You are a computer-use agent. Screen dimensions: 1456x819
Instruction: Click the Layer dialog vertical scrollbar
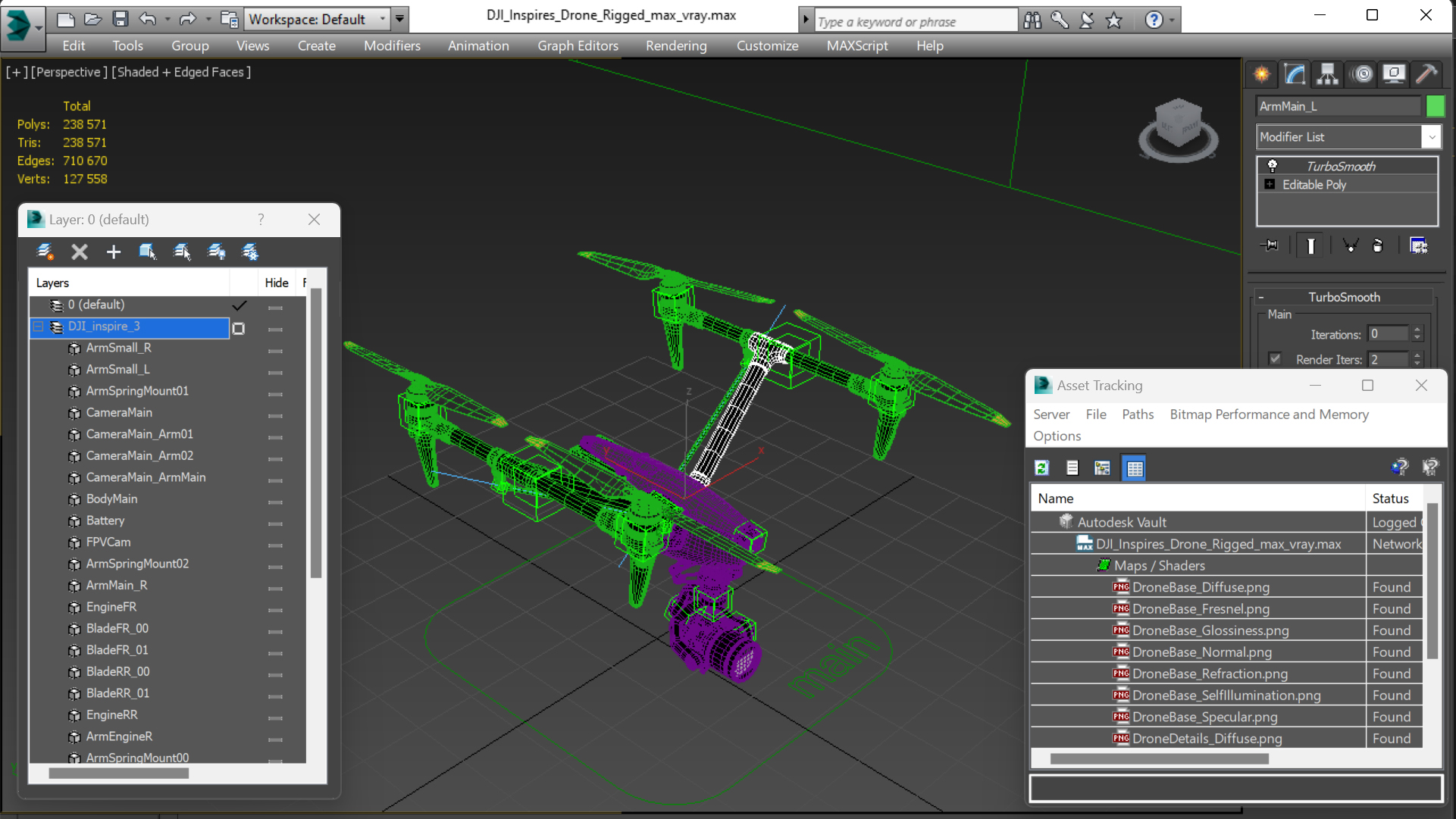click(316, 433)
